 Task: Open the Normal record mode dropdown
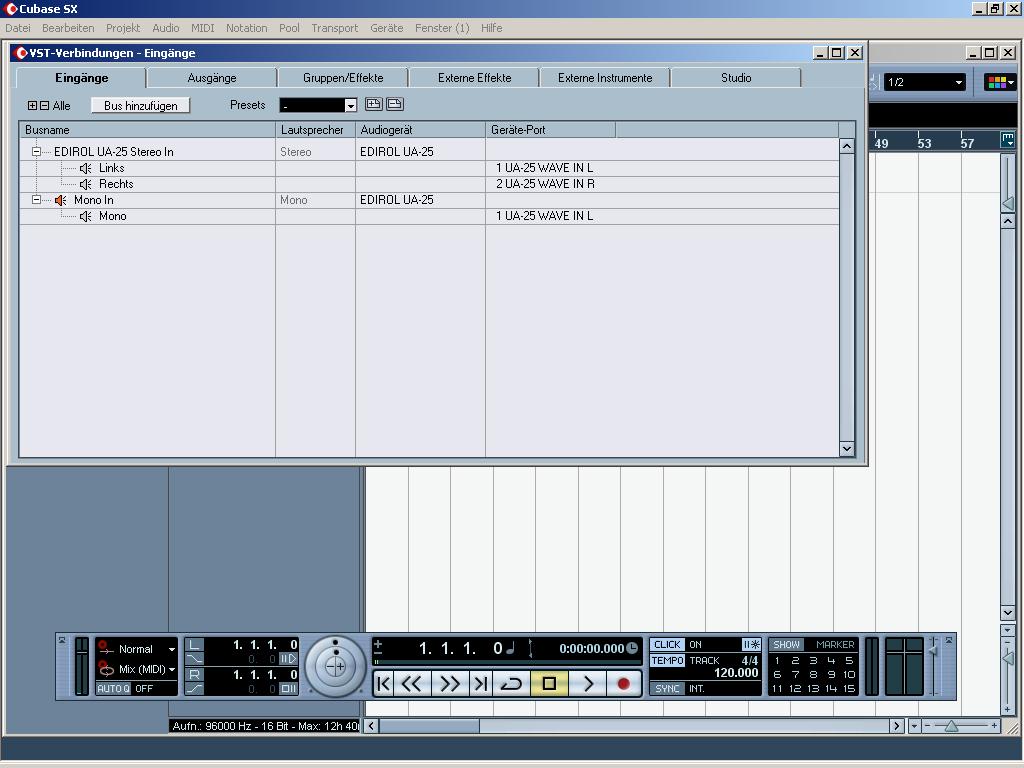[172, 649]
